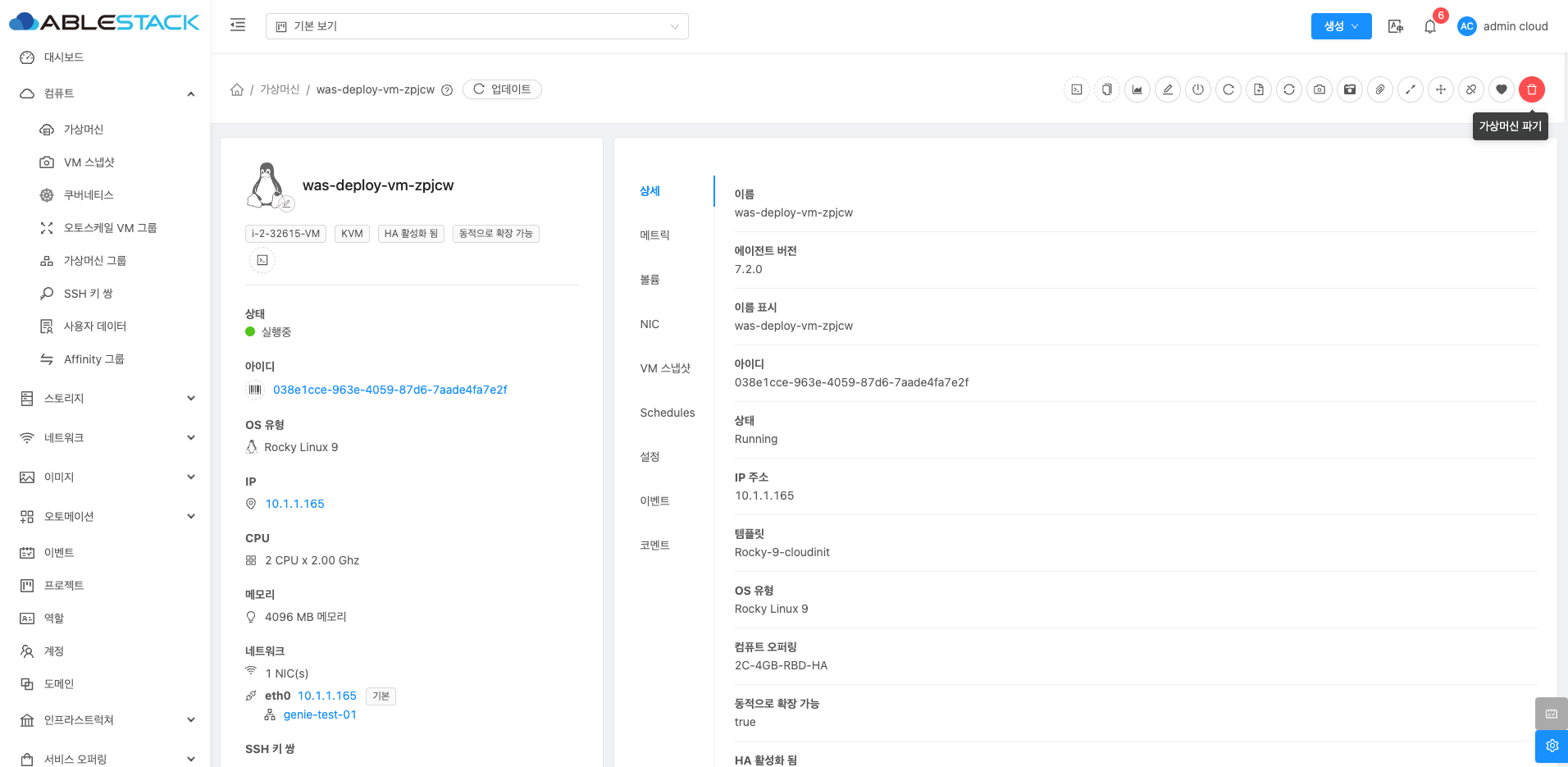This screenshot has height=767, width=1568.
Task: Open the genie-test-01 network link
Action: (320, 714)
